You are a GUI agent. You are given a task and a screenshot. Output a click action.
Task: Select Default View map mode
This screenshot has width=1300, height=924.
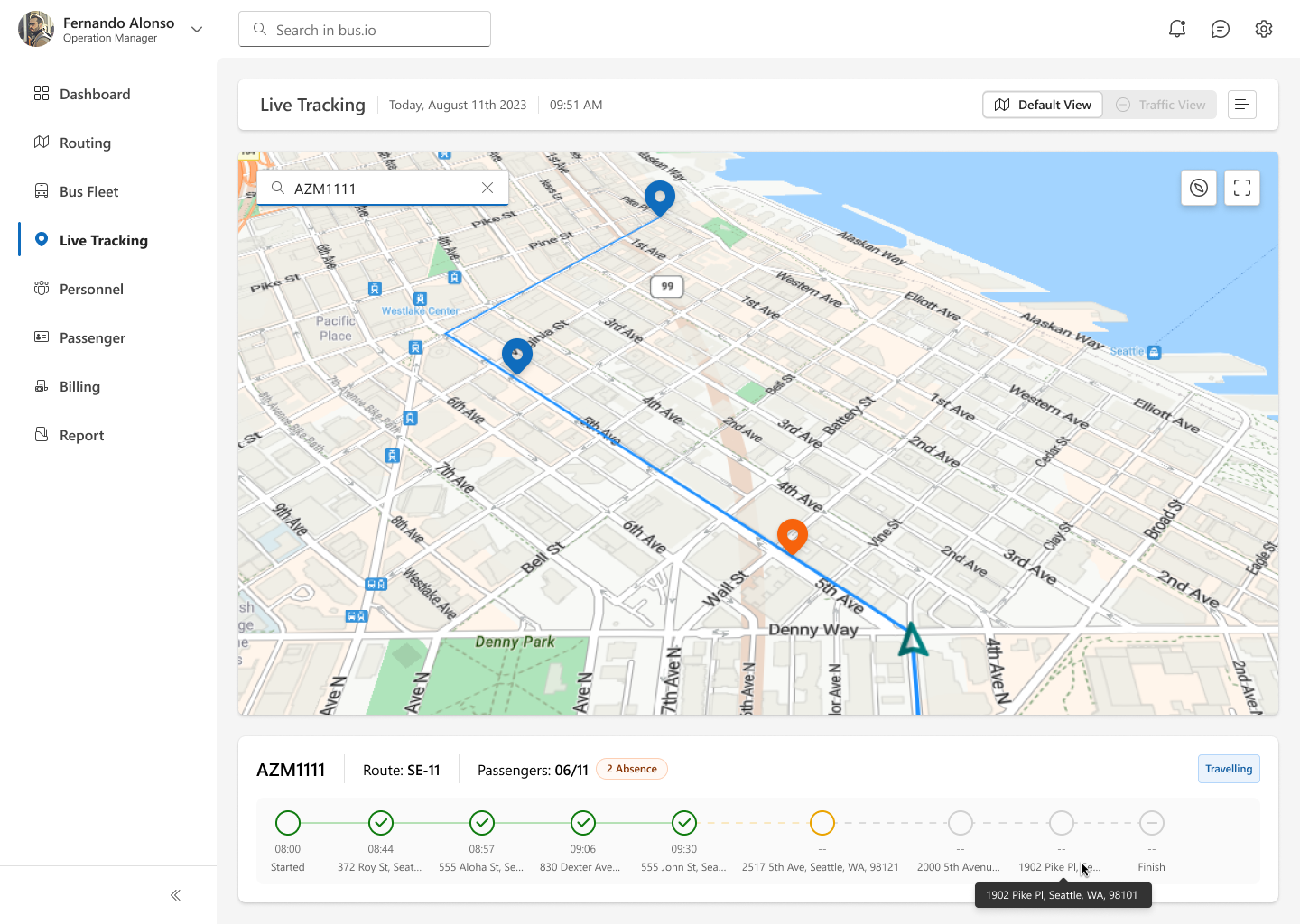1043,105
